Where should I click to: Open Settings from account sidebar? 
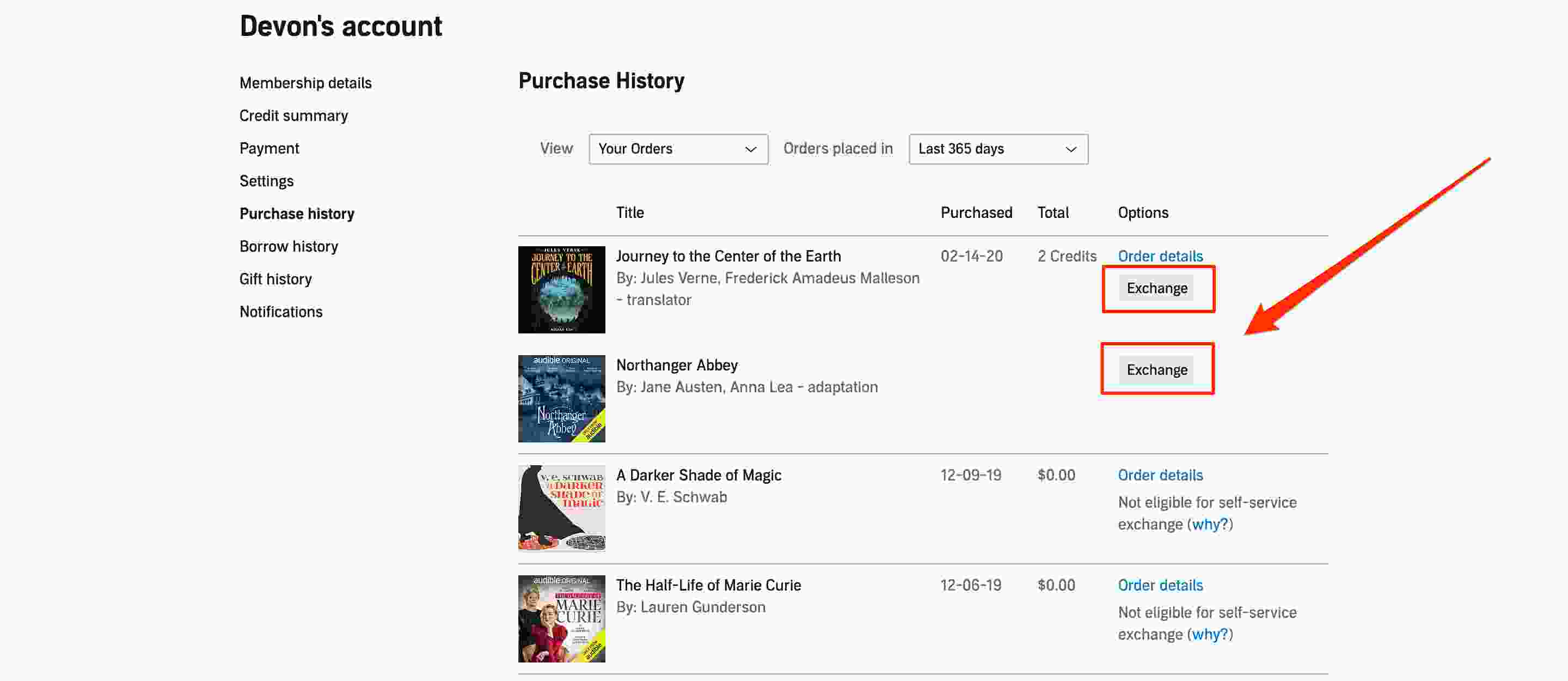(x=265, y=181)
